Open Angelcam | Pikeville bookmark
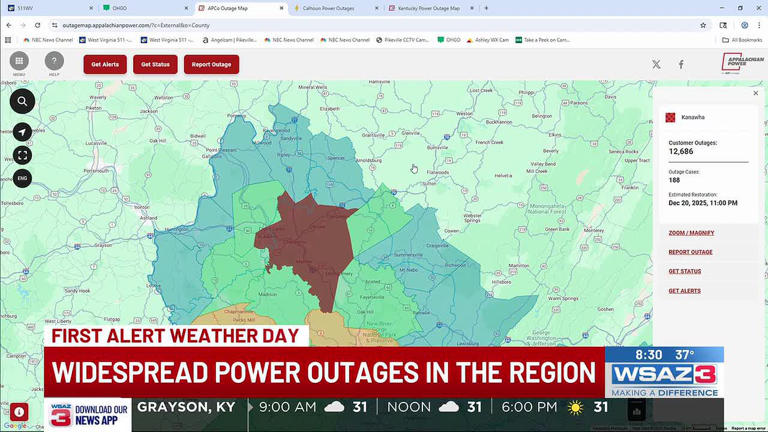The image size is (768, 432). [x=230, y=40]
